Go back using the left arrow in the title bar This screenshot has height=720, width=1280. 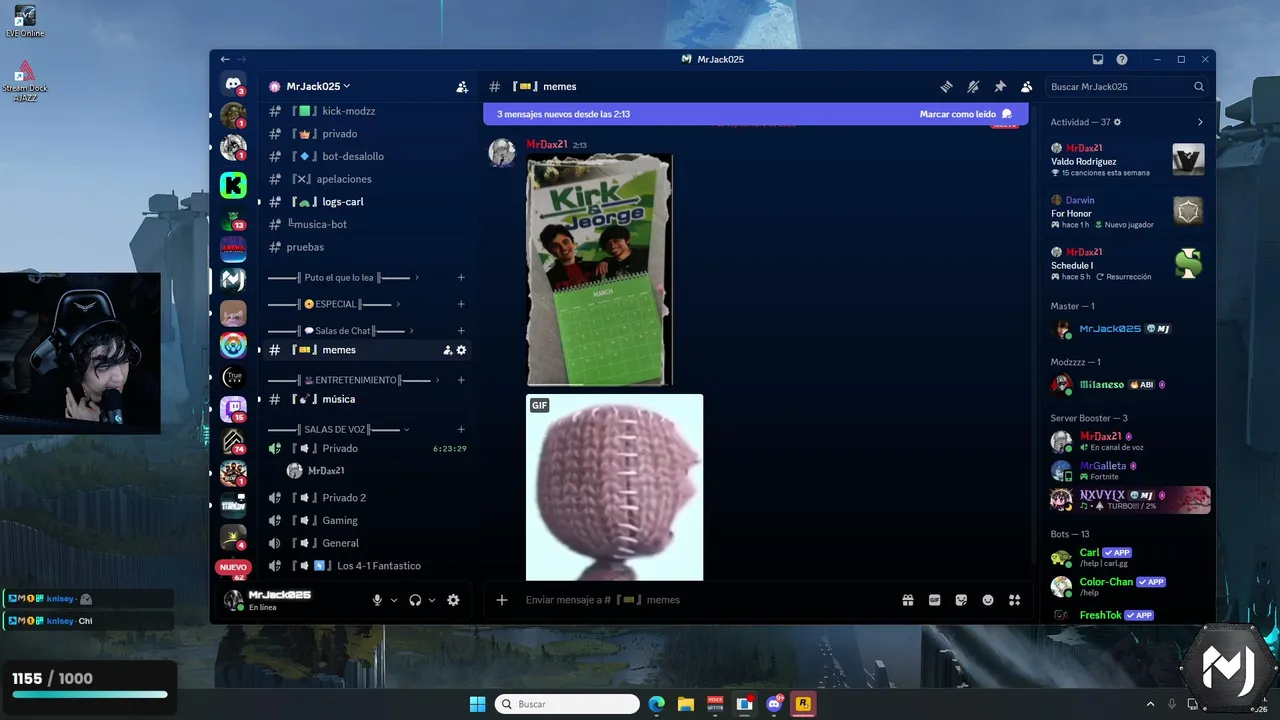[225, 59]
